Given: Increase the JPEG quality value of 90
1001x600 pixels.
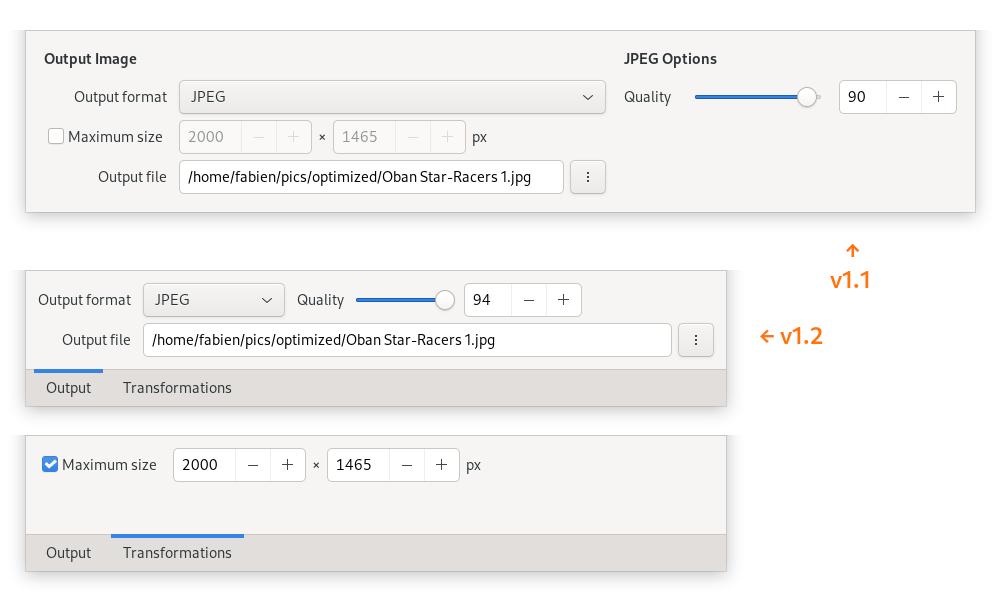Looking at the screenshot, I should [x=938, y=97].
